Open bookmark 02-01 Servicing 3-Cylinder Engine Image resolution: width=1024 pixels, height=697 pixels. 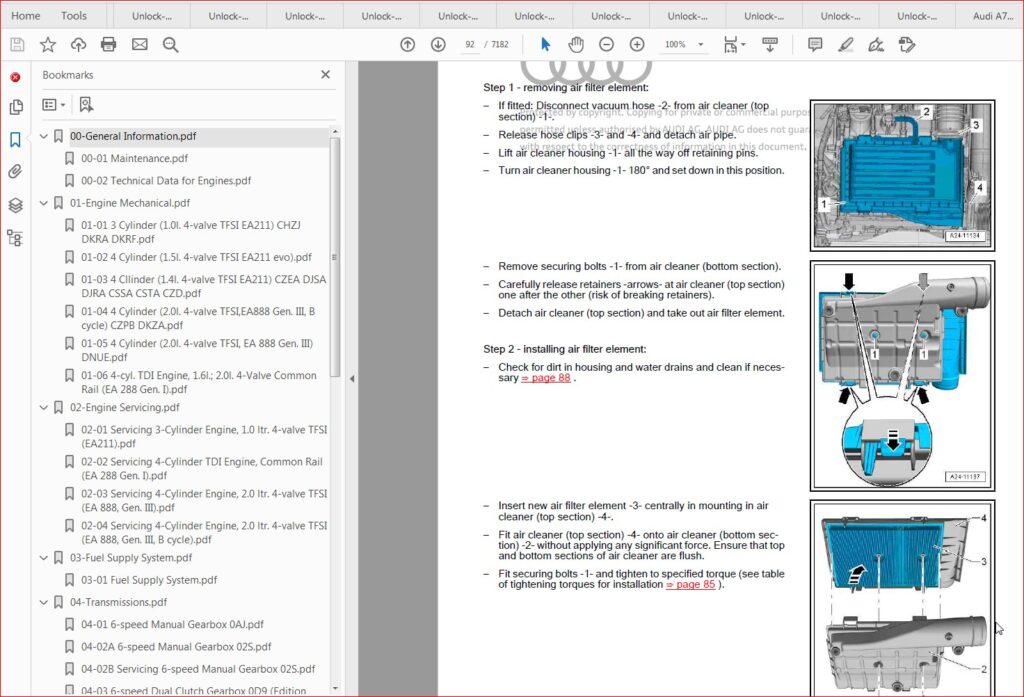point(204,436)
